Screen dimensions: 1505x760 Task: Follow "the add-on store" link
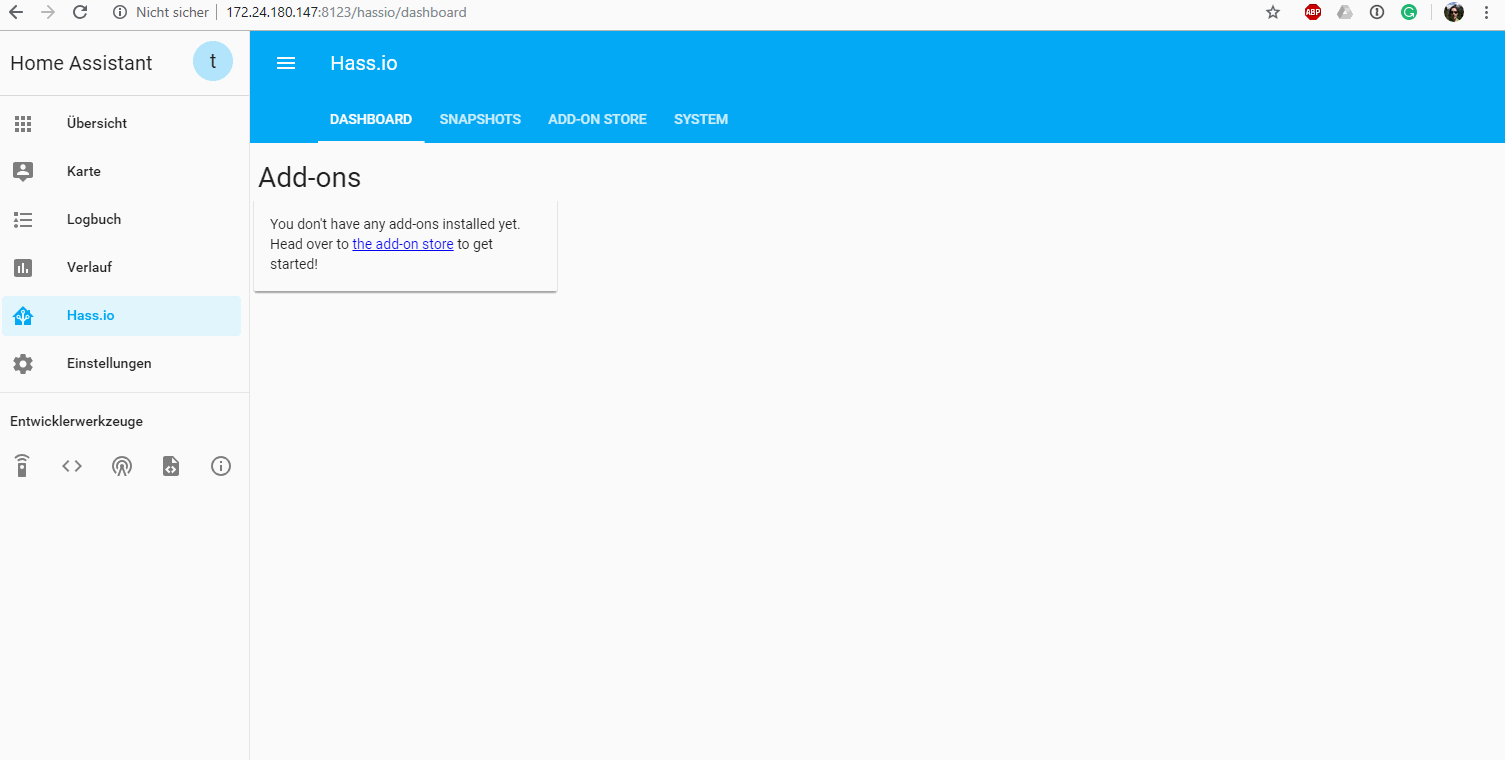click(403, 244)
